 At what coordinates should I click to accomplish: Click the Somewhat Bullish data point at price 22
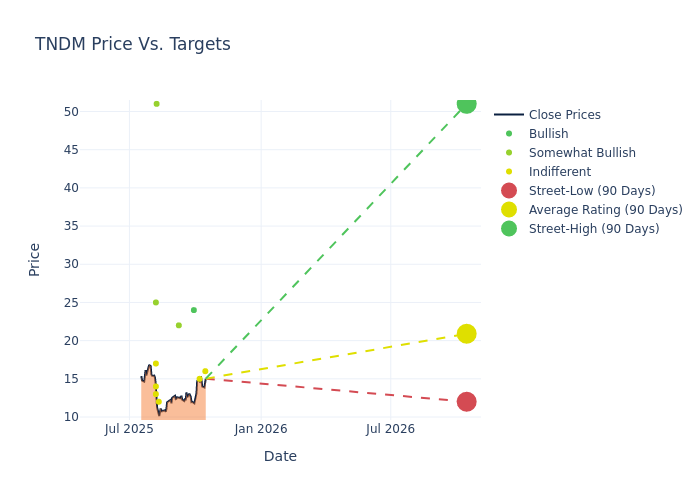pyautogui.click(x=179, y=325)
